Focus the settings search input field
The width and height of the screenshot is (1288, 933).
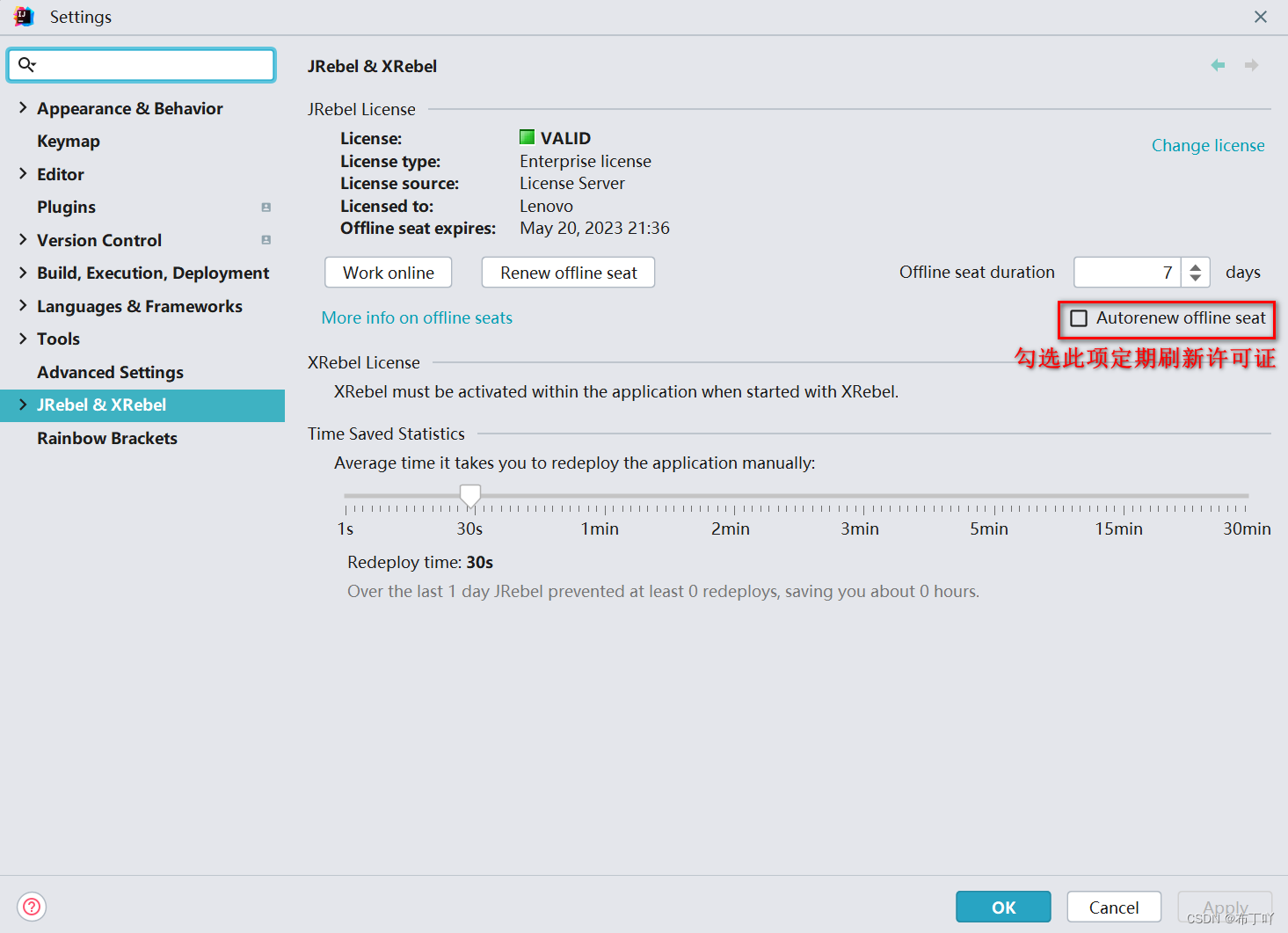pos(142,65)
